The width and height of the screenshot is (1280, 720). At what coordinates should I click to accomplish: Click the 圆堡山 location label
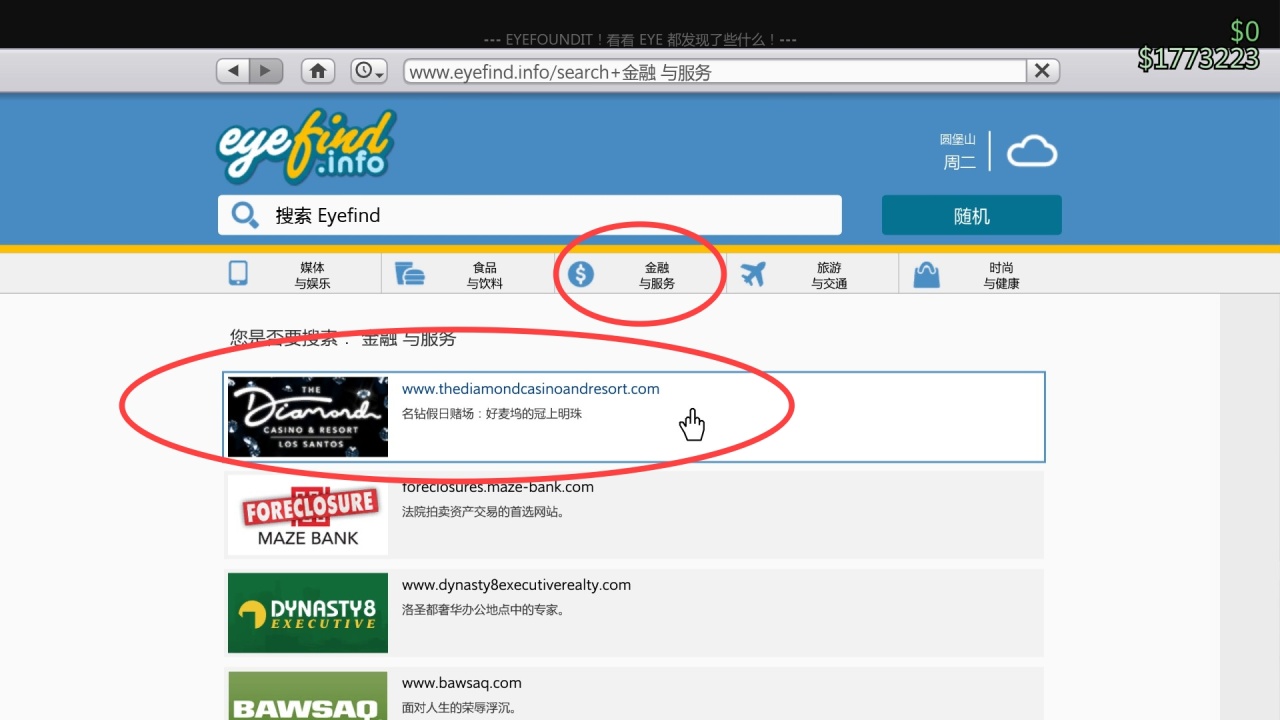[x=957, y=140]
